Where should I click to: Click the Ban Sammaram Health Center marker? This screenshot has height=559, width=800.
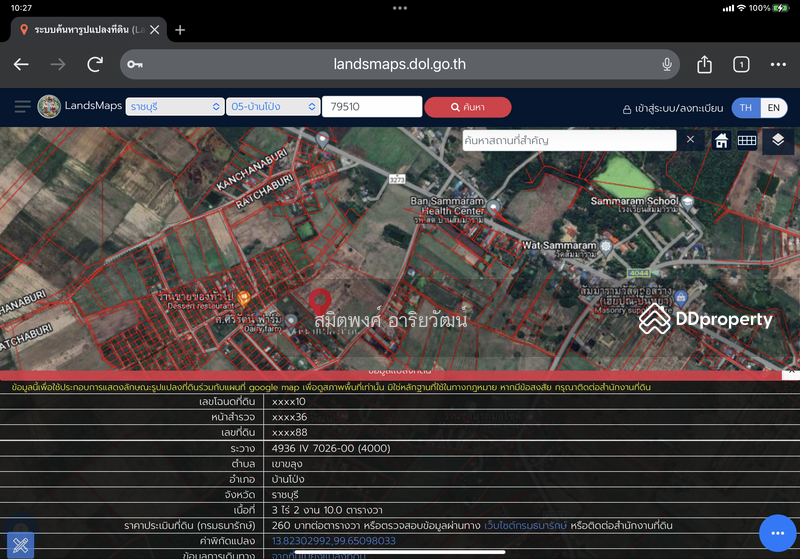coord(493,207)
